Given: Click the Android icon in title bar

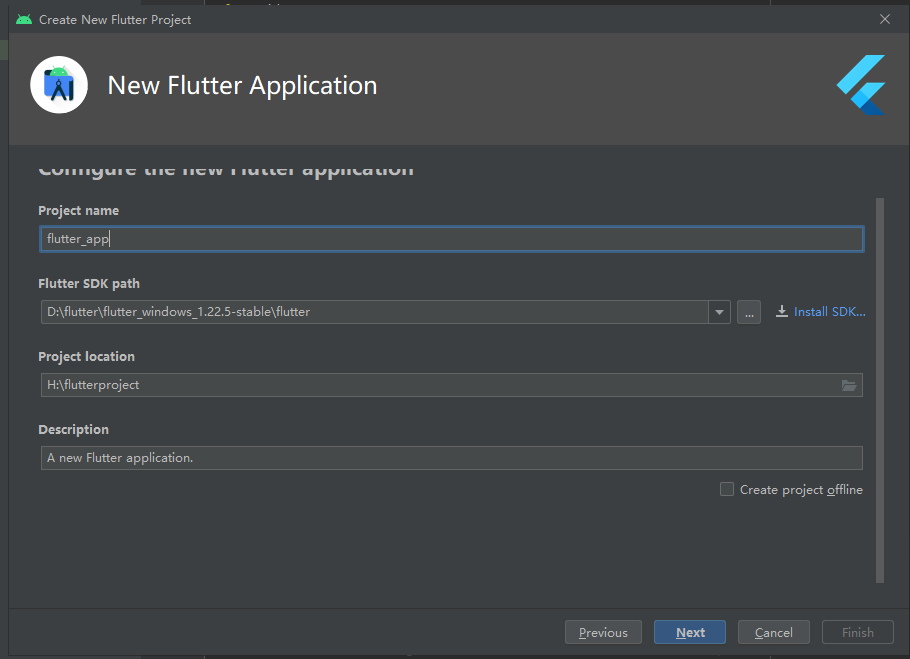Looking at the screenshot, I should (24, 20).
